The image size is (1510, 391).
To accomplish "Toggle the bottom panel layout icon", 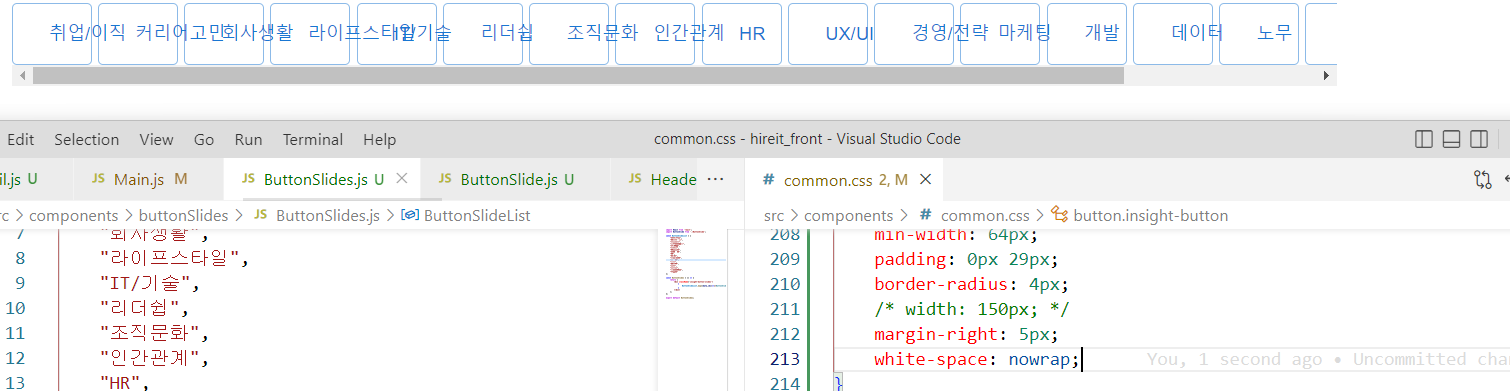I will coord(1452,139).
